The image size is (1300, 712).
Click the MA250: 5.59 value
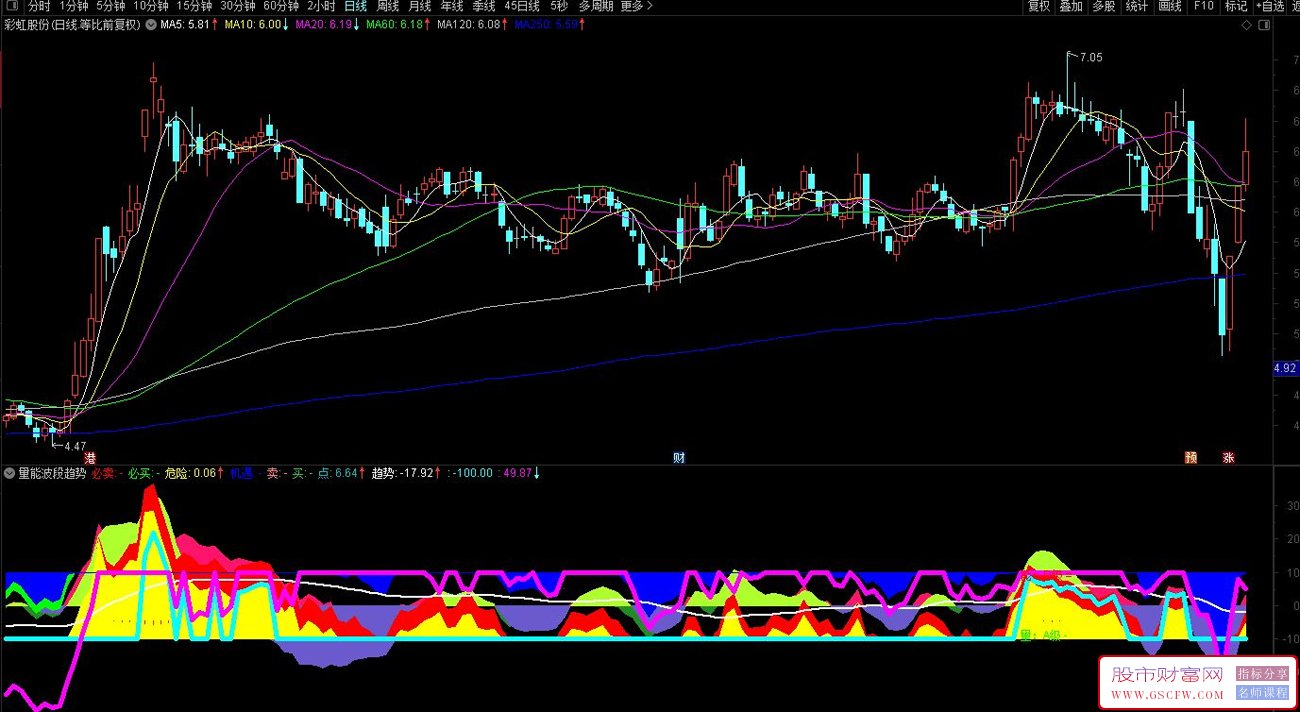(x=546, y=25)
